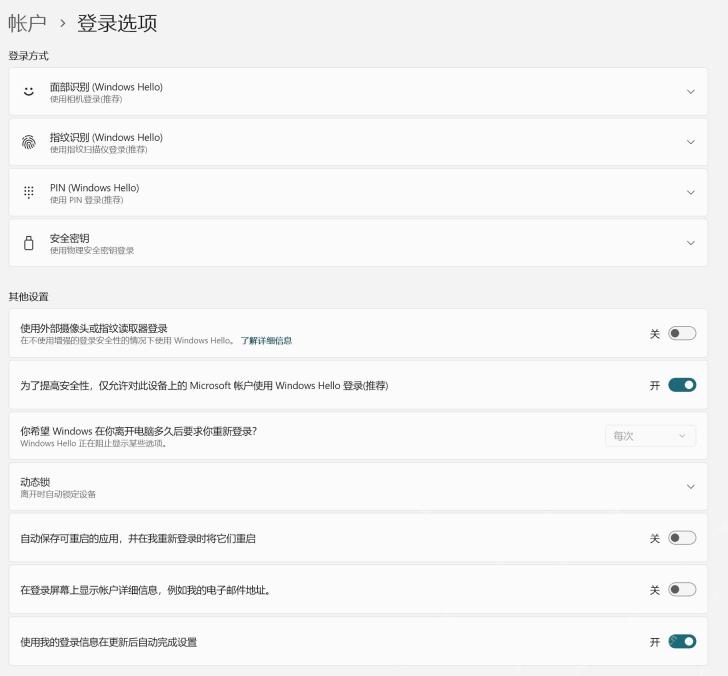Click PIN (Windows Hello) label
728x676 pixels.
tap(95, 188)
